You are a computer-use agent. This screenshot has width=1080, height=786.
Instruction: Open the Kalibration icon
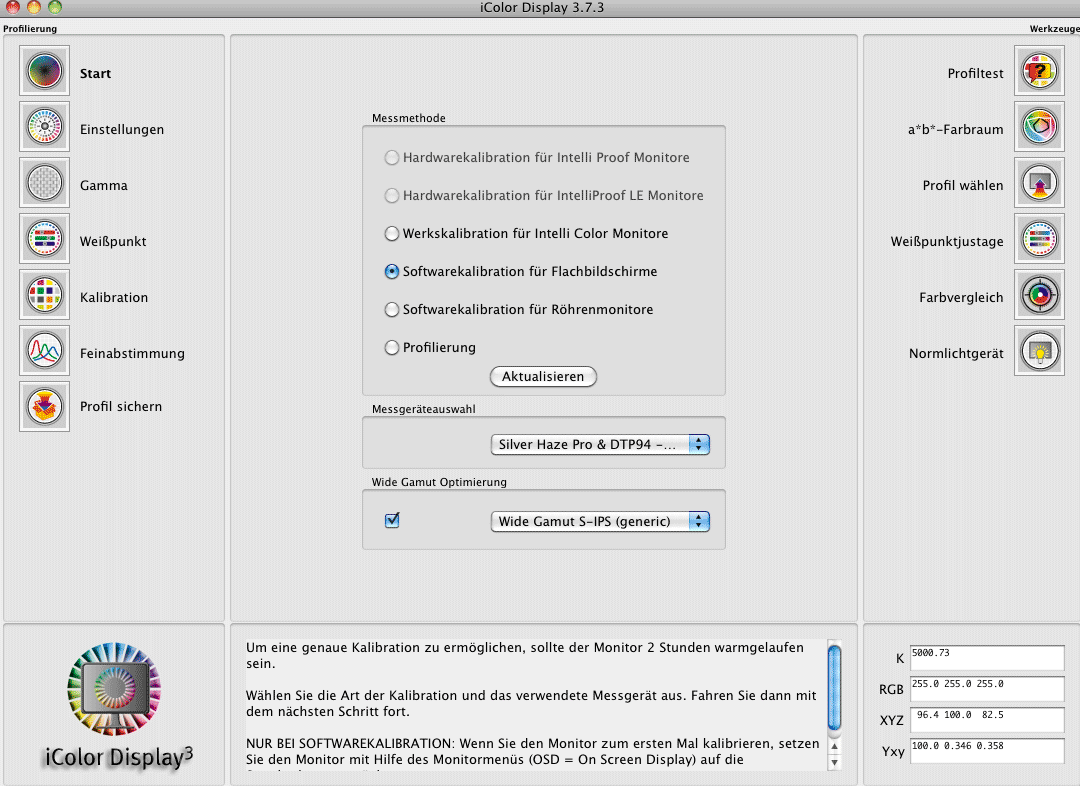tap(44, 296)
